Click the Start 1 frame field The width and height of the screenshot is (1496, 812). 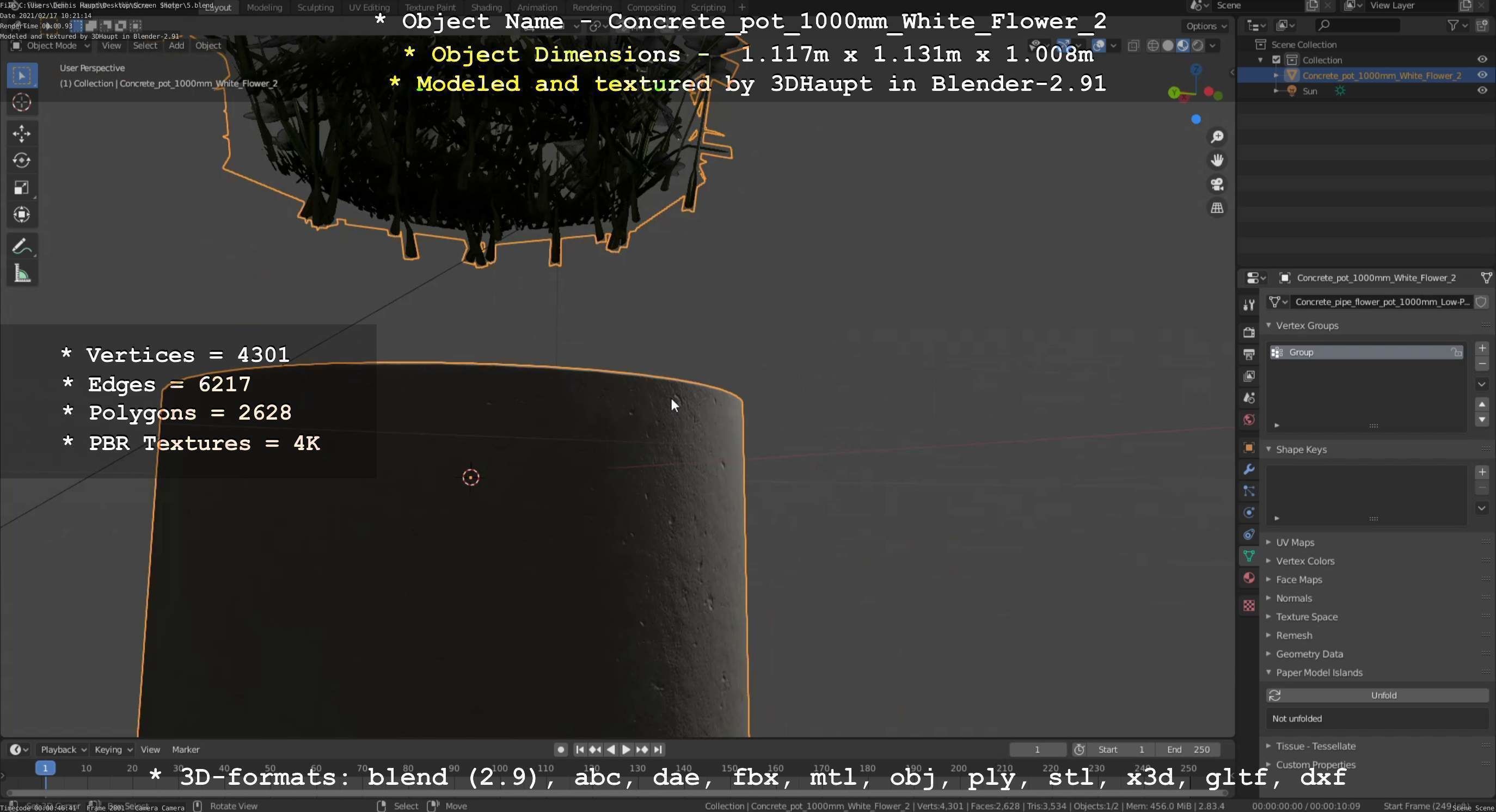pos(1121,749)
